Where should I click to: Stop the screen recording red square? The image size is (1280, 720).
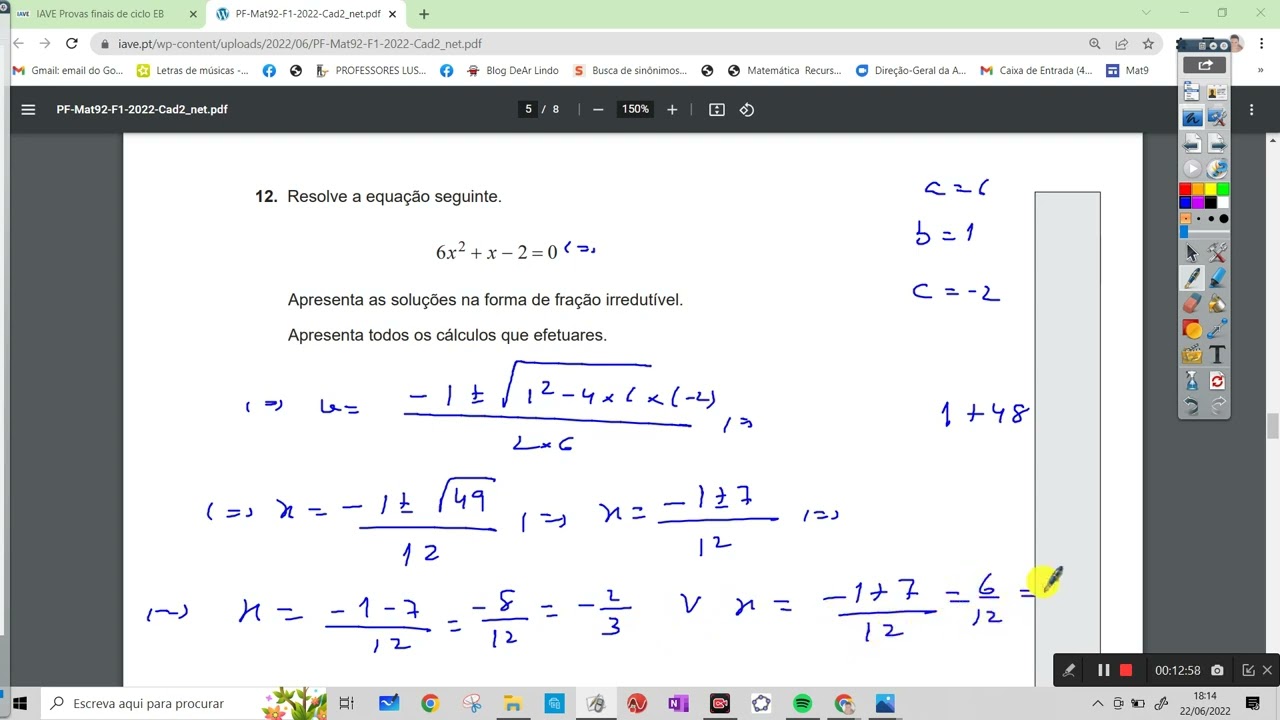point(1125,670)
